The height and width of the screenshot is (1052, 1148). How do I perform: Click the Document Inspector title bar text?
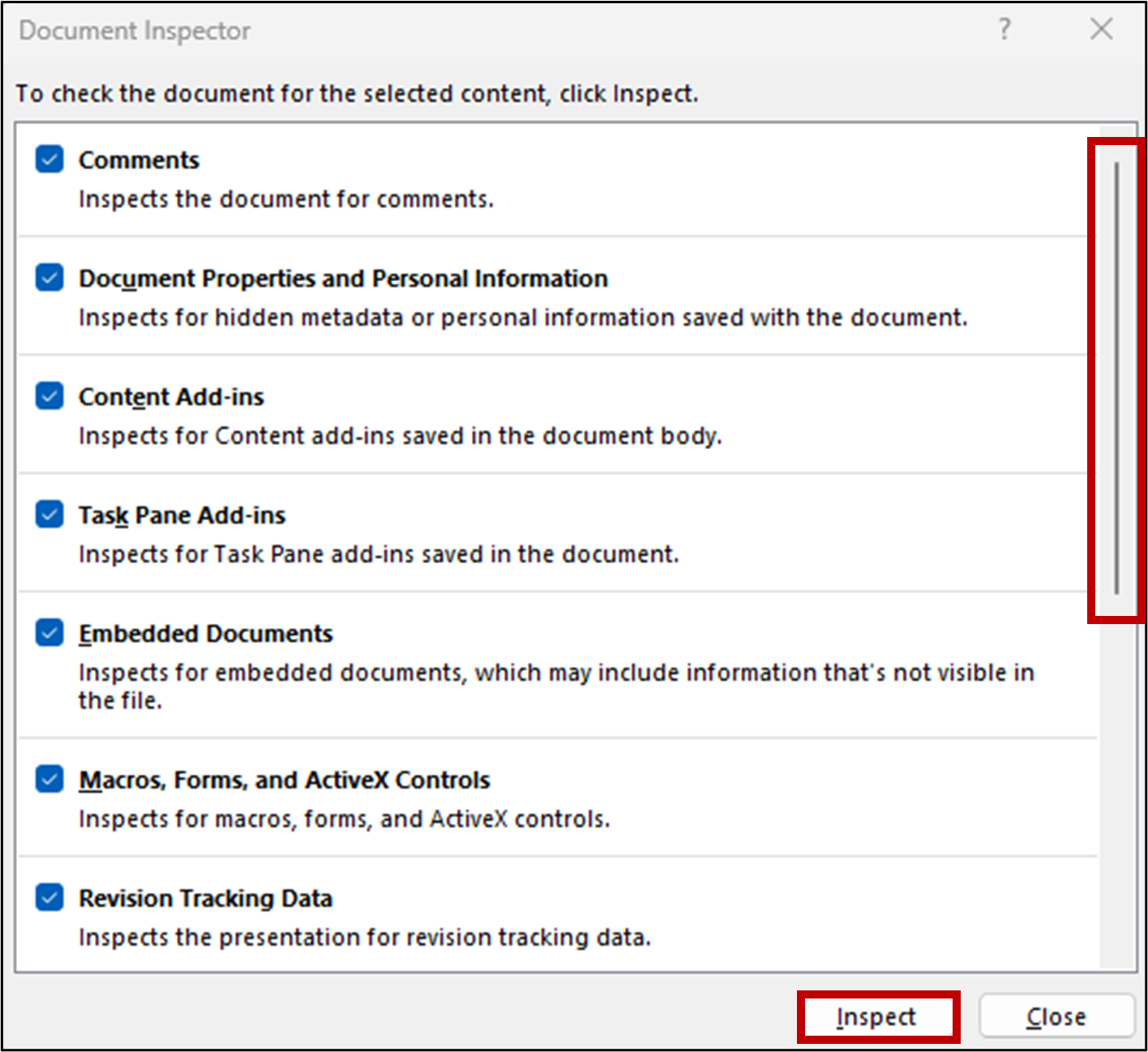click(134, 30)
